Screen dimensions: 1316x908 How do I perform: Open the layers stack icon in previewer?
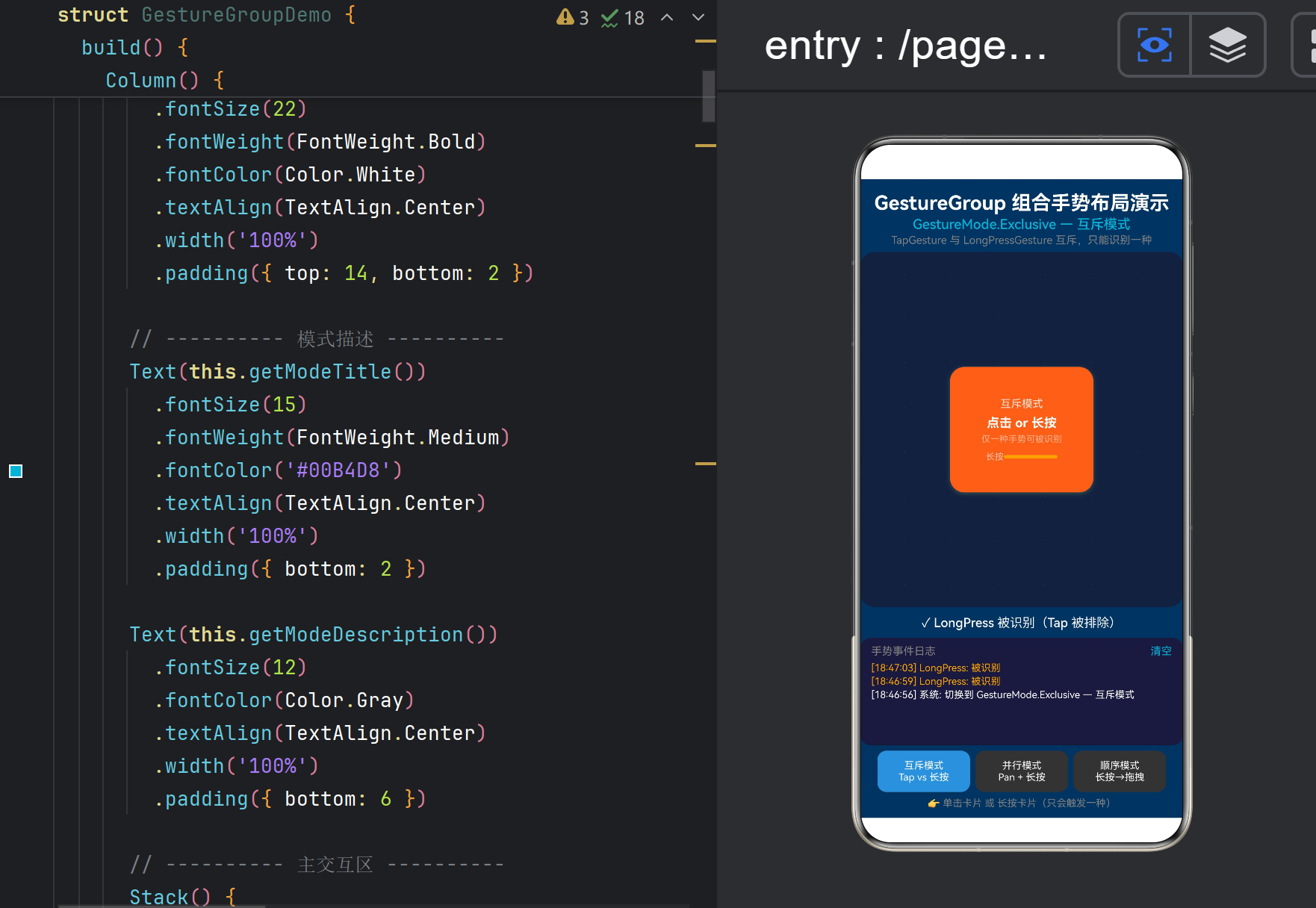click(1227, 45)
